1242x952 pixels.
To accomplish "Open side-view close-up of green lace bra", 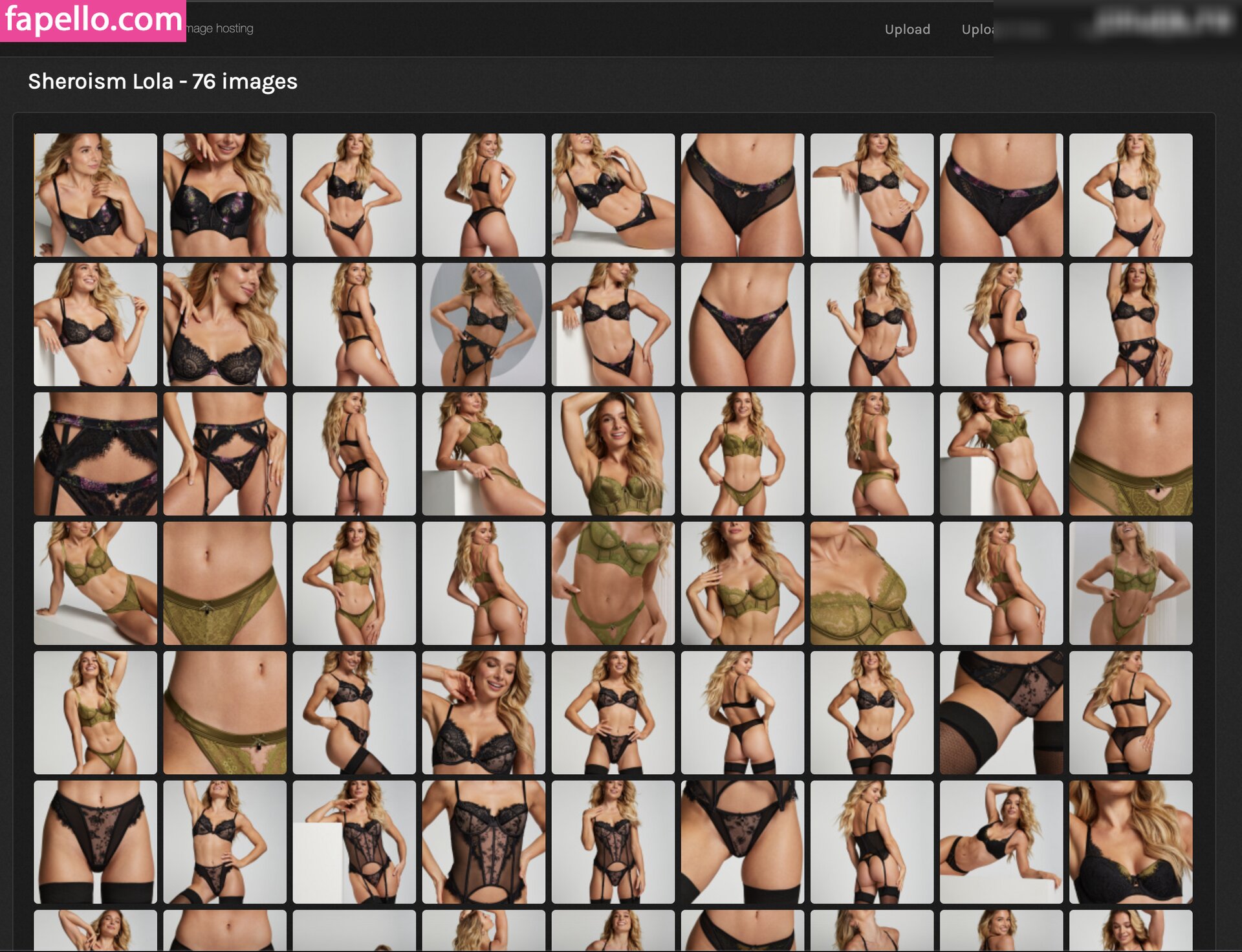I will click(x=871, y=583).
